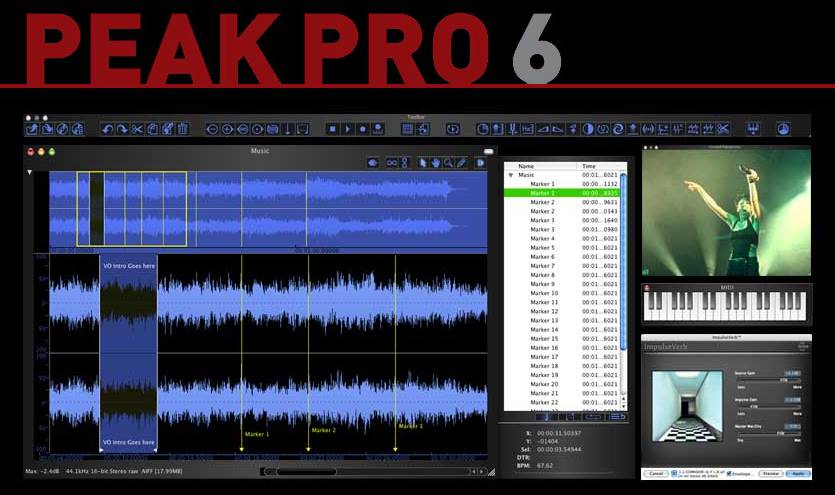Image resolution: width=835 pixels, height=495 pixels.
Task: Click the pie chart icon at the toolbar end
Action: point(783,129)
